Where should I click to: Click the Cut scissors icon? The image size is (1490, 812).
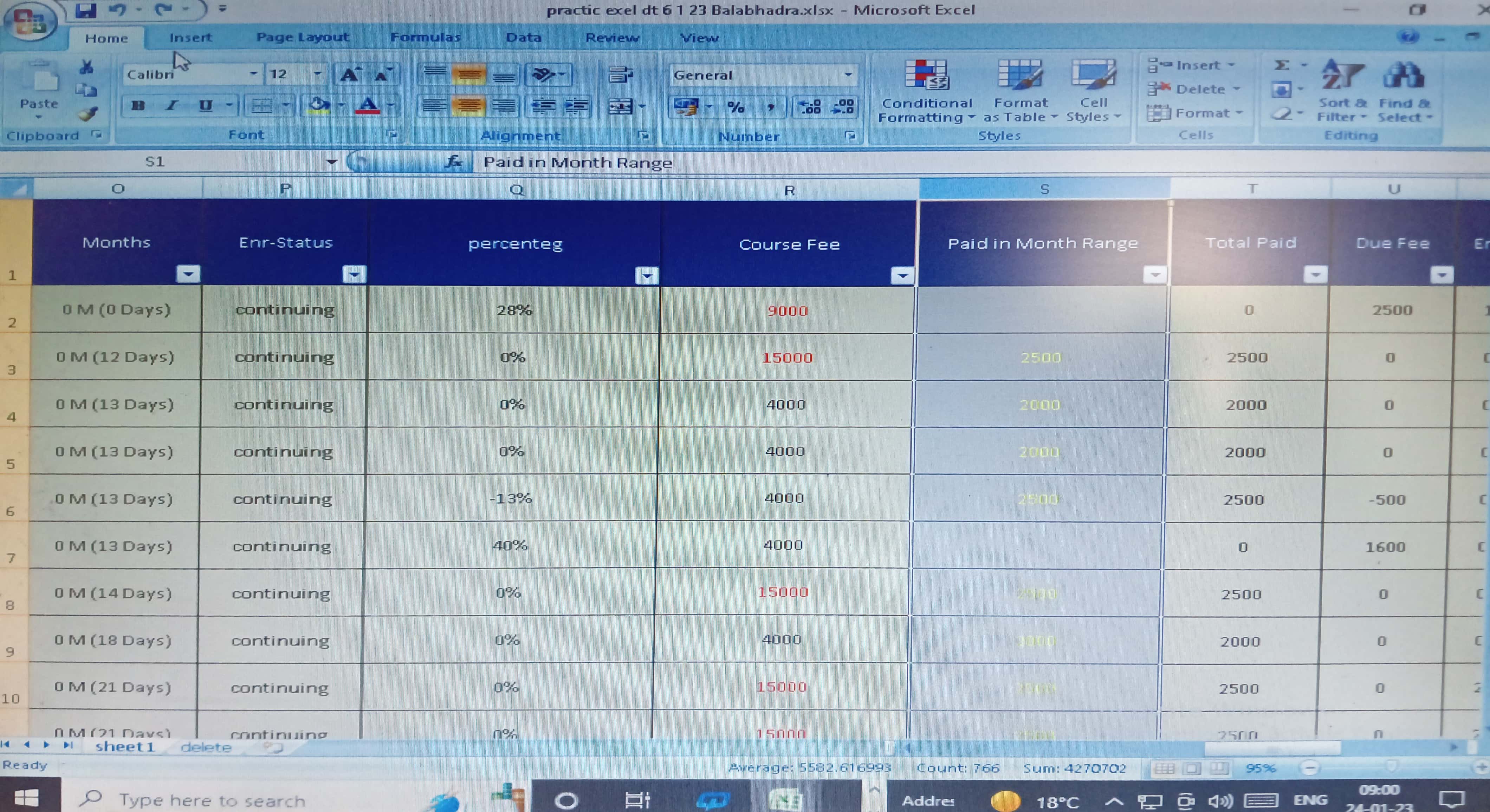click(87, 68)
